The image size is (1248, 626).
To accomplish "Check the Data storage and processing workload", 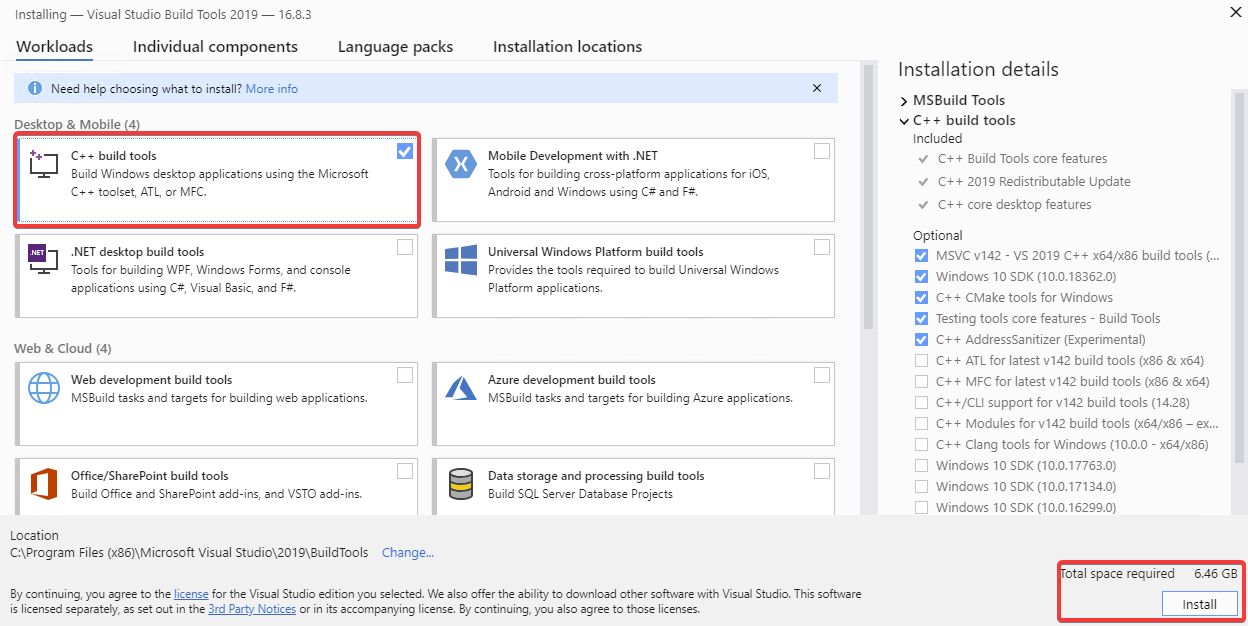I will (821, 471).
